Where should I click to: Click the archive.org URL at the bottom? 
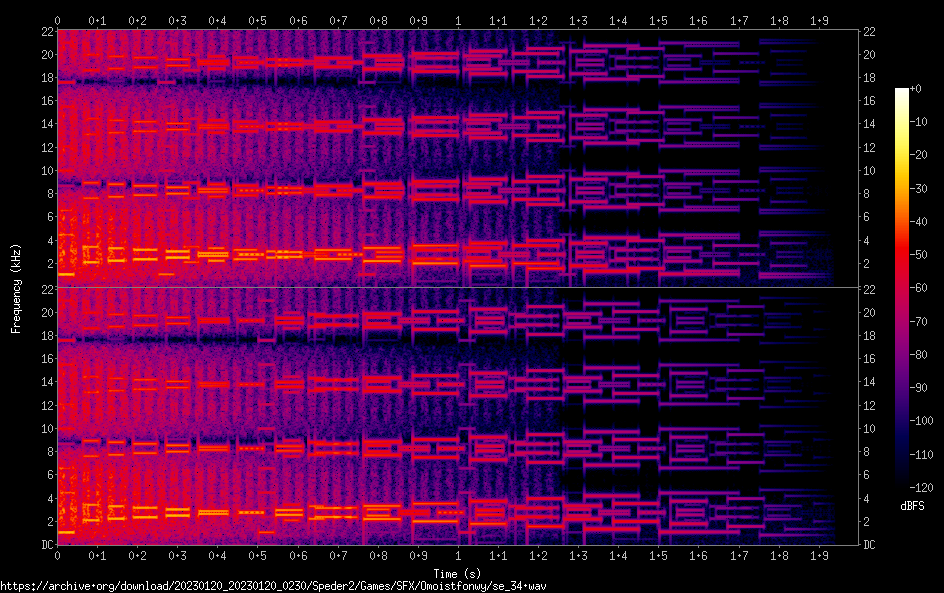273,585
